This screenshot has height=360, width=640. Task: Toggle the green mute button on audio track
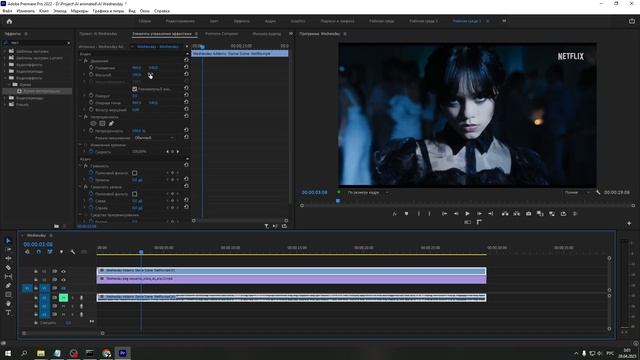point(63,298)
